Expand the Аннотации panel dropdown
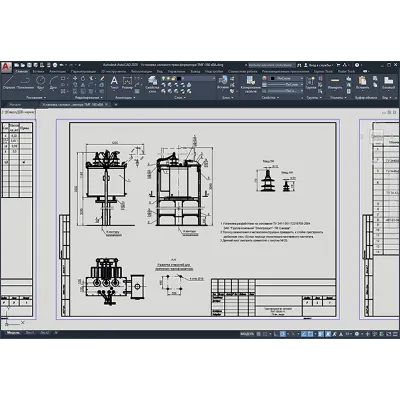This screenshot has width=400, height=400. 125,98
